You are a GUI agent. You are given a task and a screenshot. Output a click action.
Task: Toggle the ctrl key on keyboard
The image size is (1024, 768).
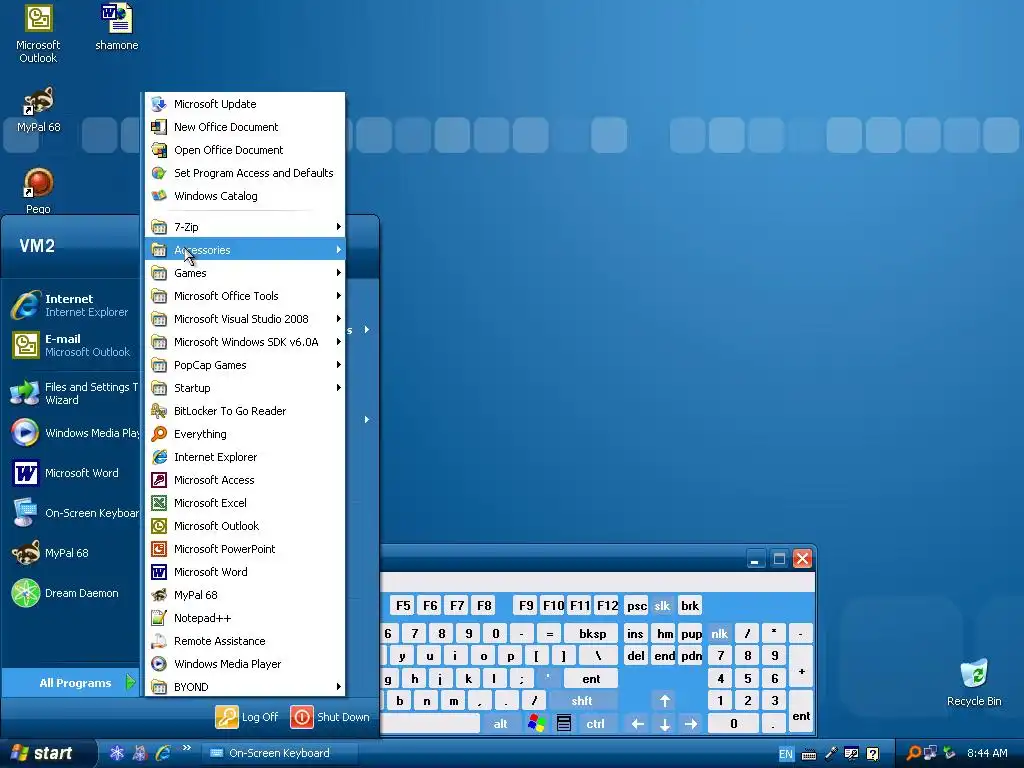[x=595, y=724]
